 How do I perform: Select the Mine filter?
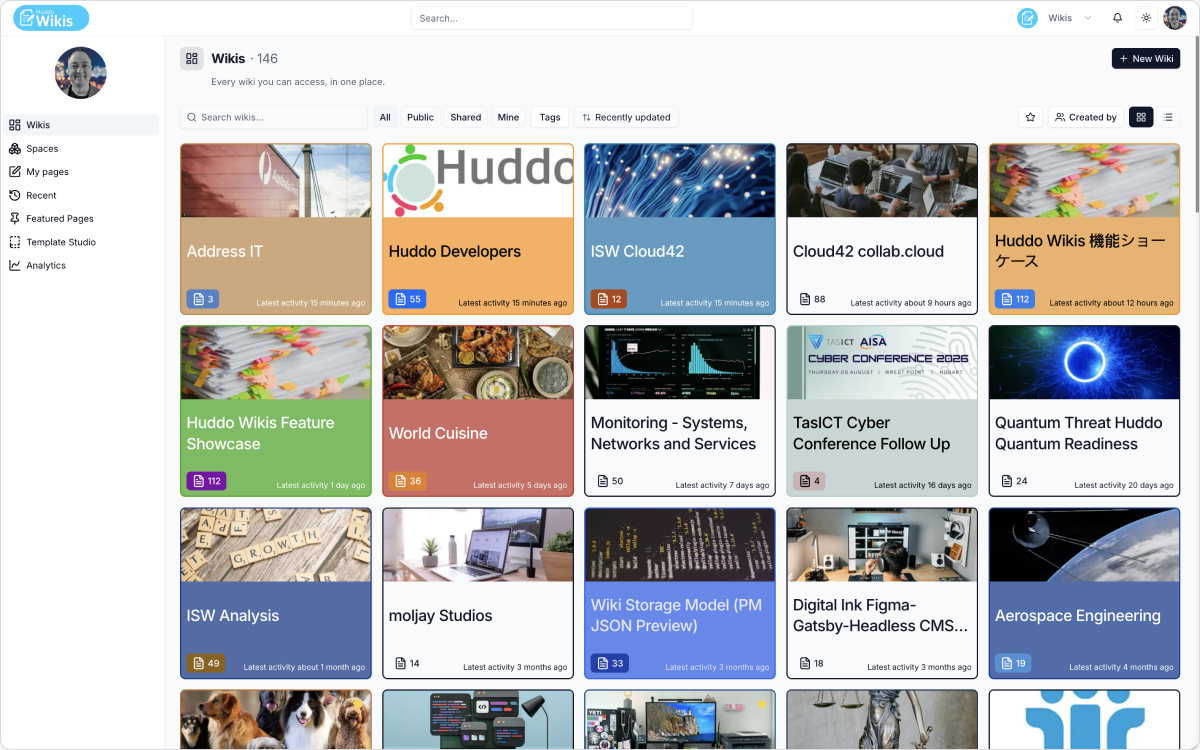tap(508, 117)
